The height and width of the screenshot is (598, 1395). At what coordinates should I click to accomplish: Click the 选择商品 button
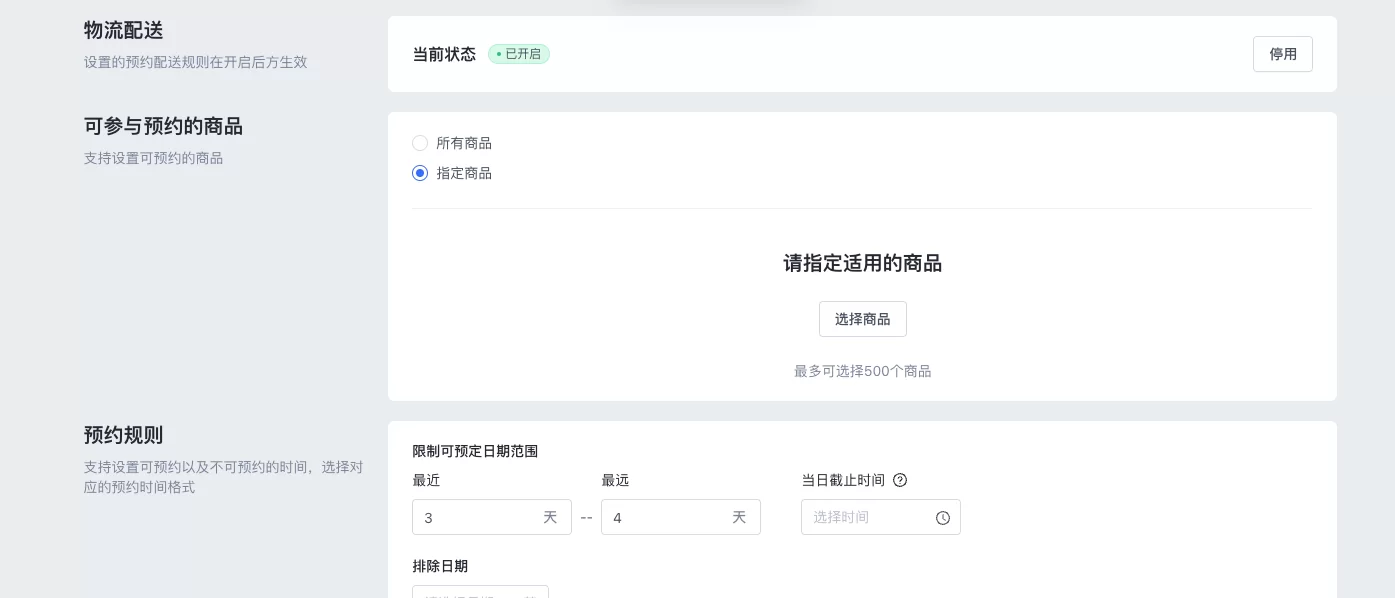862,319
